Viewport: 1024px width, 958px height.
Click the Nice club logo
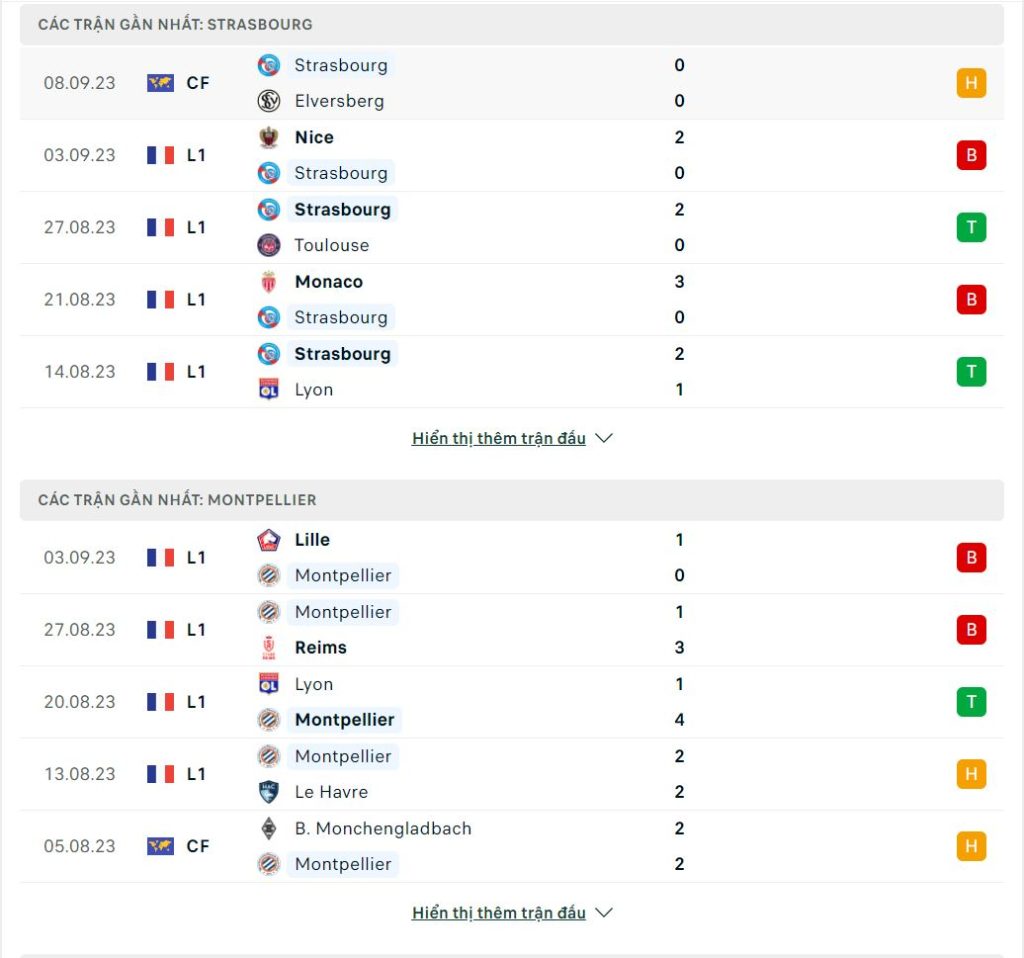click(x=268, y=137)
